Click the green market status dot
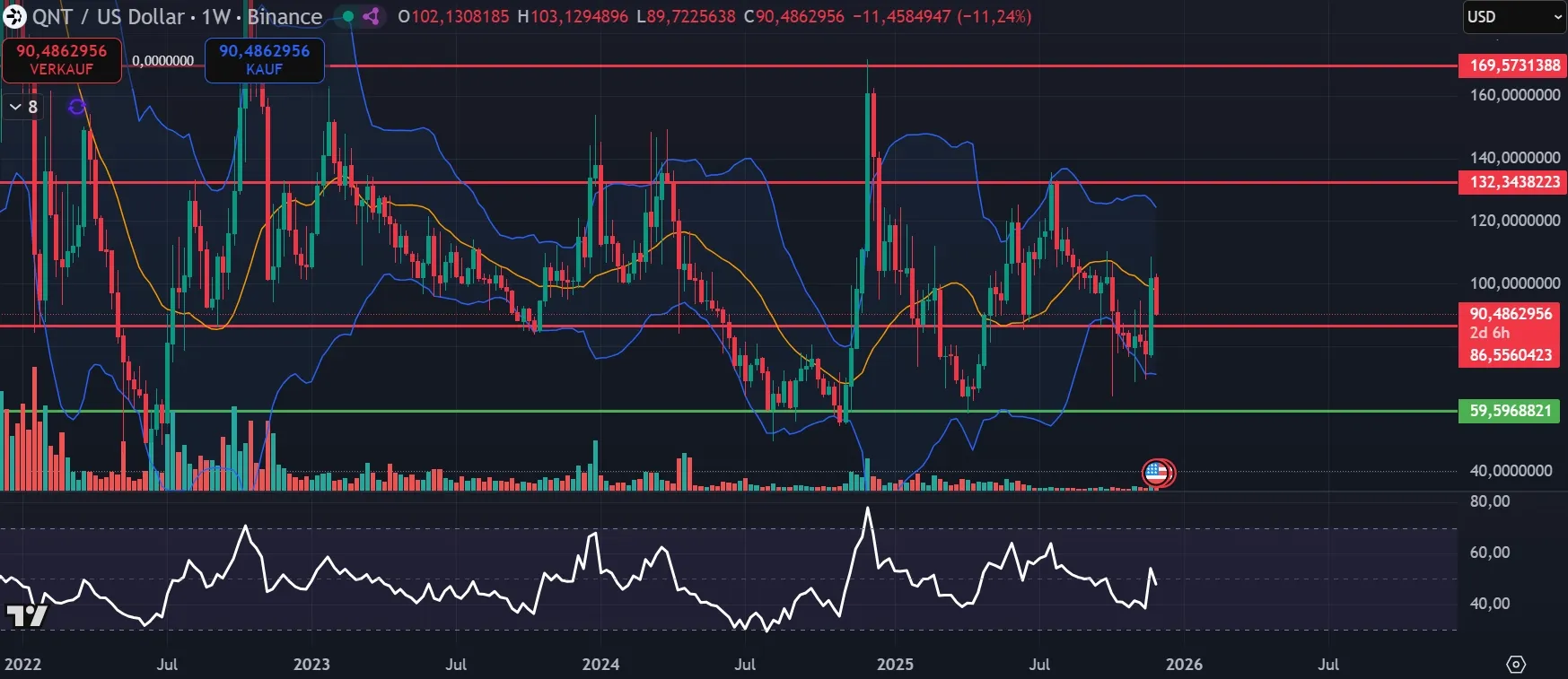The width and height of the screenshot is (1568, 679). (348, 16)
